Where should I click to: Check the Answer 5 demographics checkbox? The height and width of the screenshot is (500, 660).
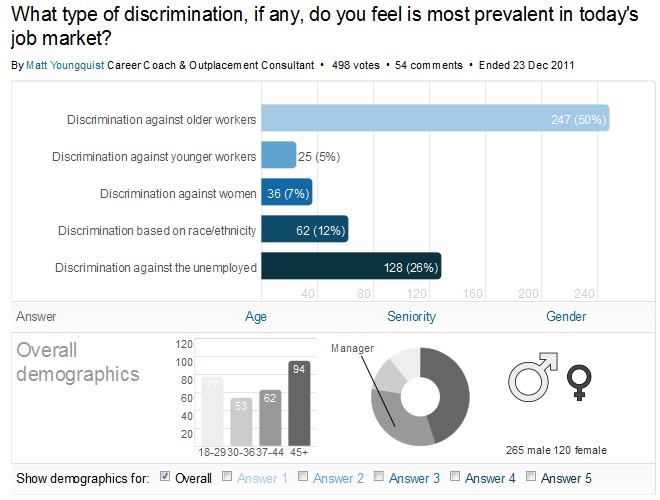coord(531,476)
